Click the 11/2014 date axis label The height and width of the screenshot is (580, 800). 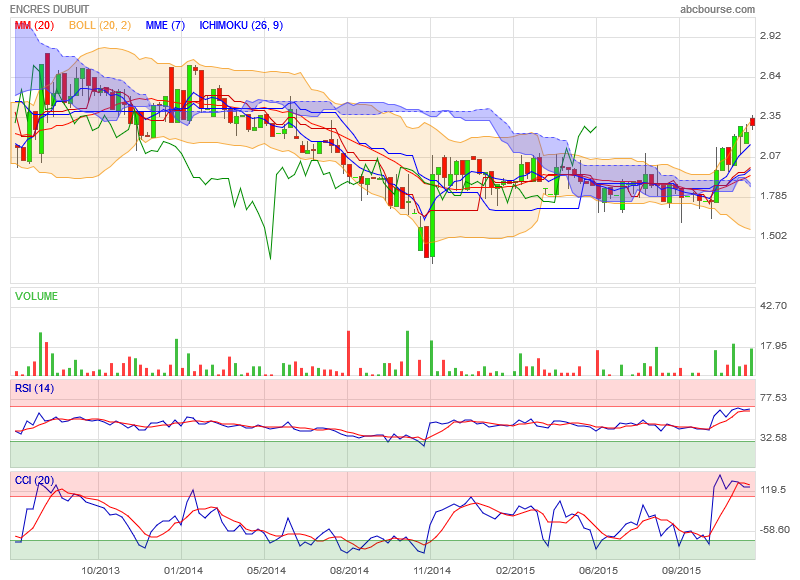click(x=432, y=570)
